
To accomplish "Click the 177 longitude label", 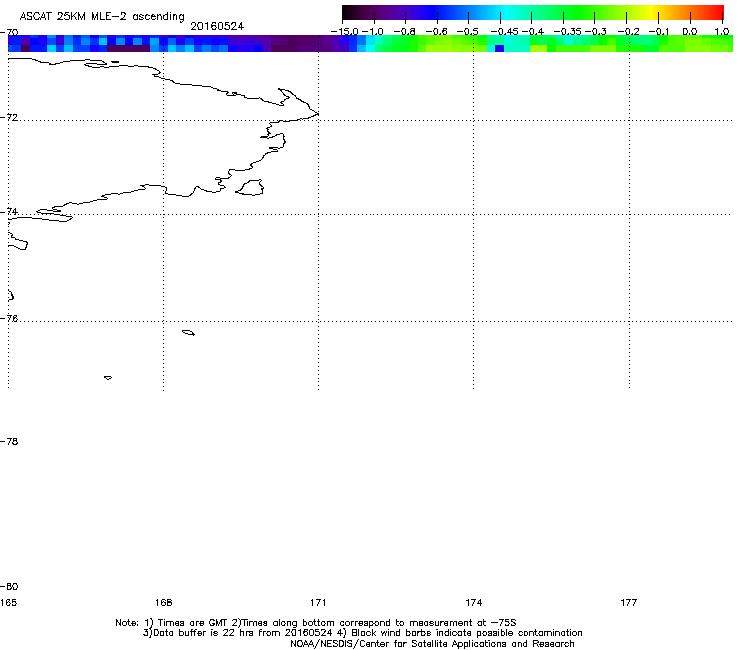I will (x=629, y=602).
